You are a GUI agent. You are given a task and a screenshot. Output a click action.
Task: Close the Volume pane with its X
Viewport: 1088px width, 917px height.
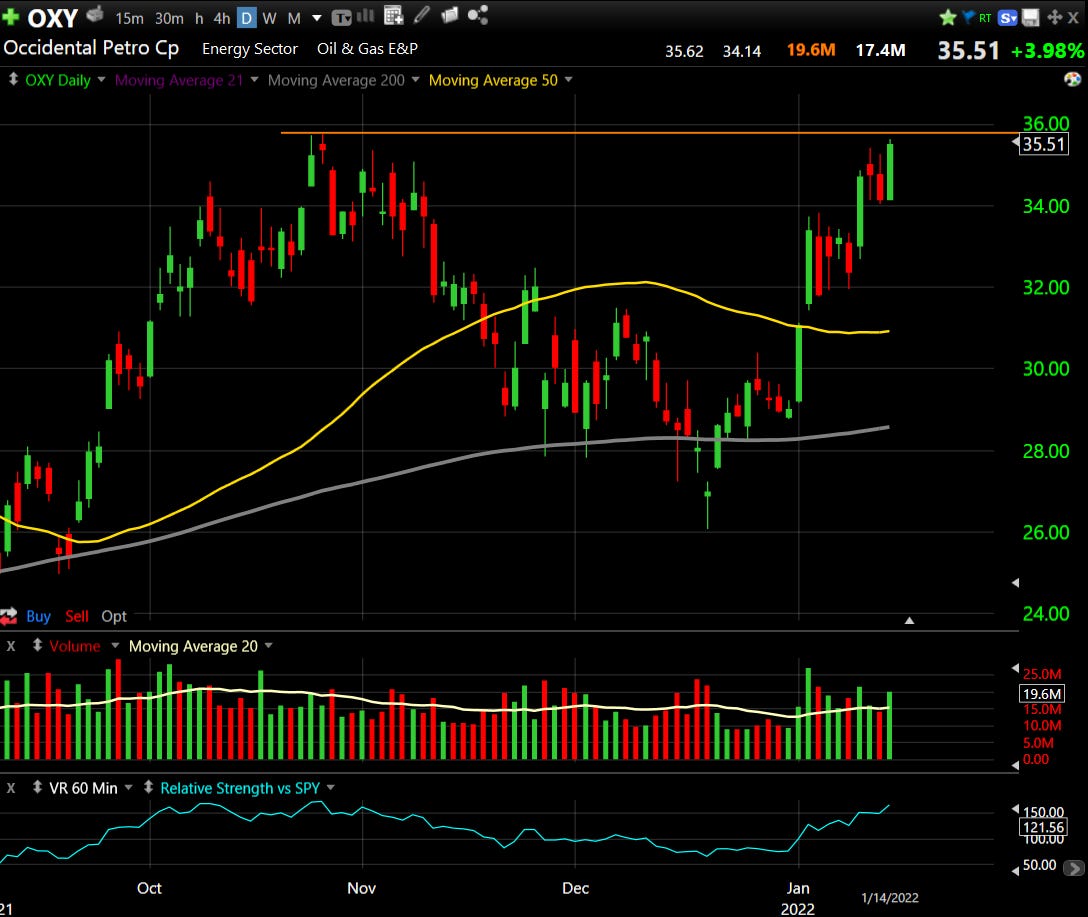(11, 646)
